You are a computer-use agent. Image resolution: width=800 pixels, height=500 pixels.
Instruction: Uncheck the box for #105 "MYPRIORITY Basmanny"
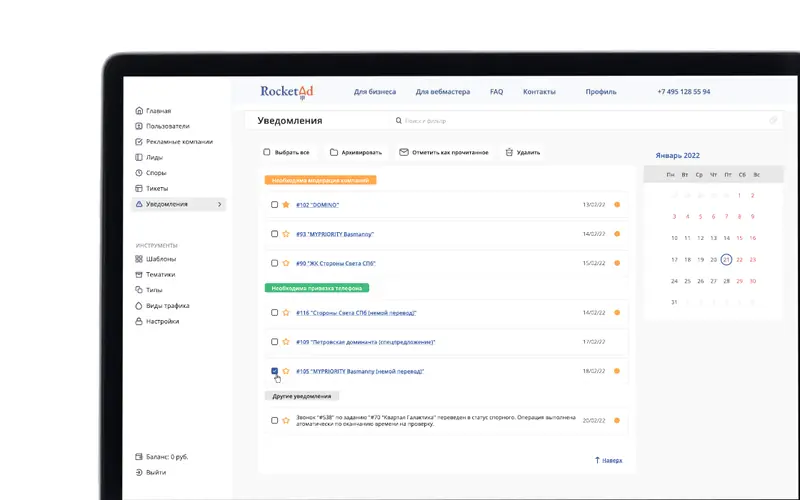[x=274, y=371]
